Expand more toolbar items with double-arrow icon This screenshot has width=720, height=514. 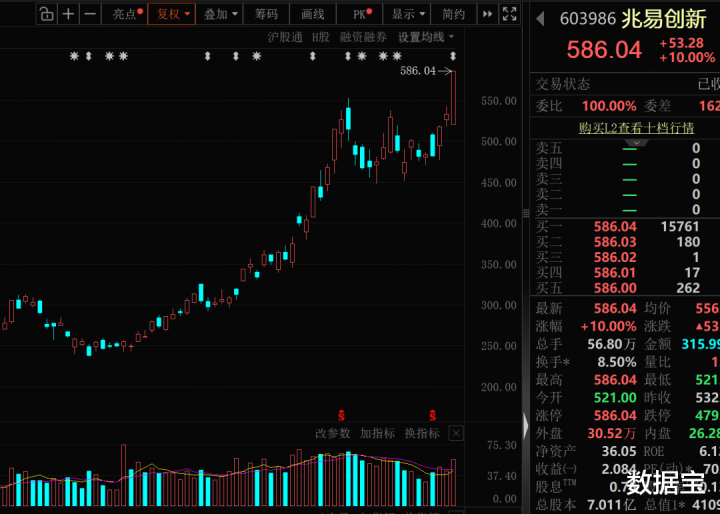pos(487,14)
